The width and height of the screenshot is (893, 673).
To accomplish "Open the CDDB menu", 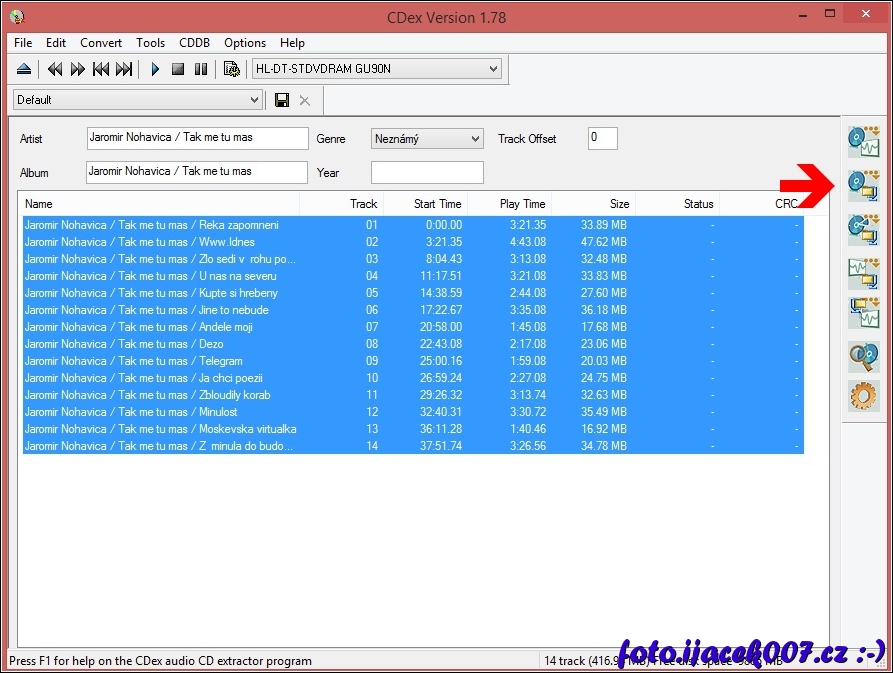I will 194,43.
